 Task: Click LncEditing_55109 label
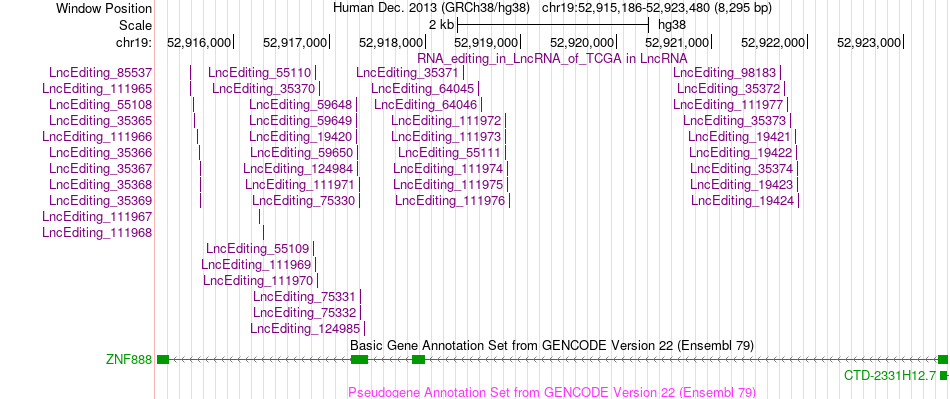[x=257, y=248]
